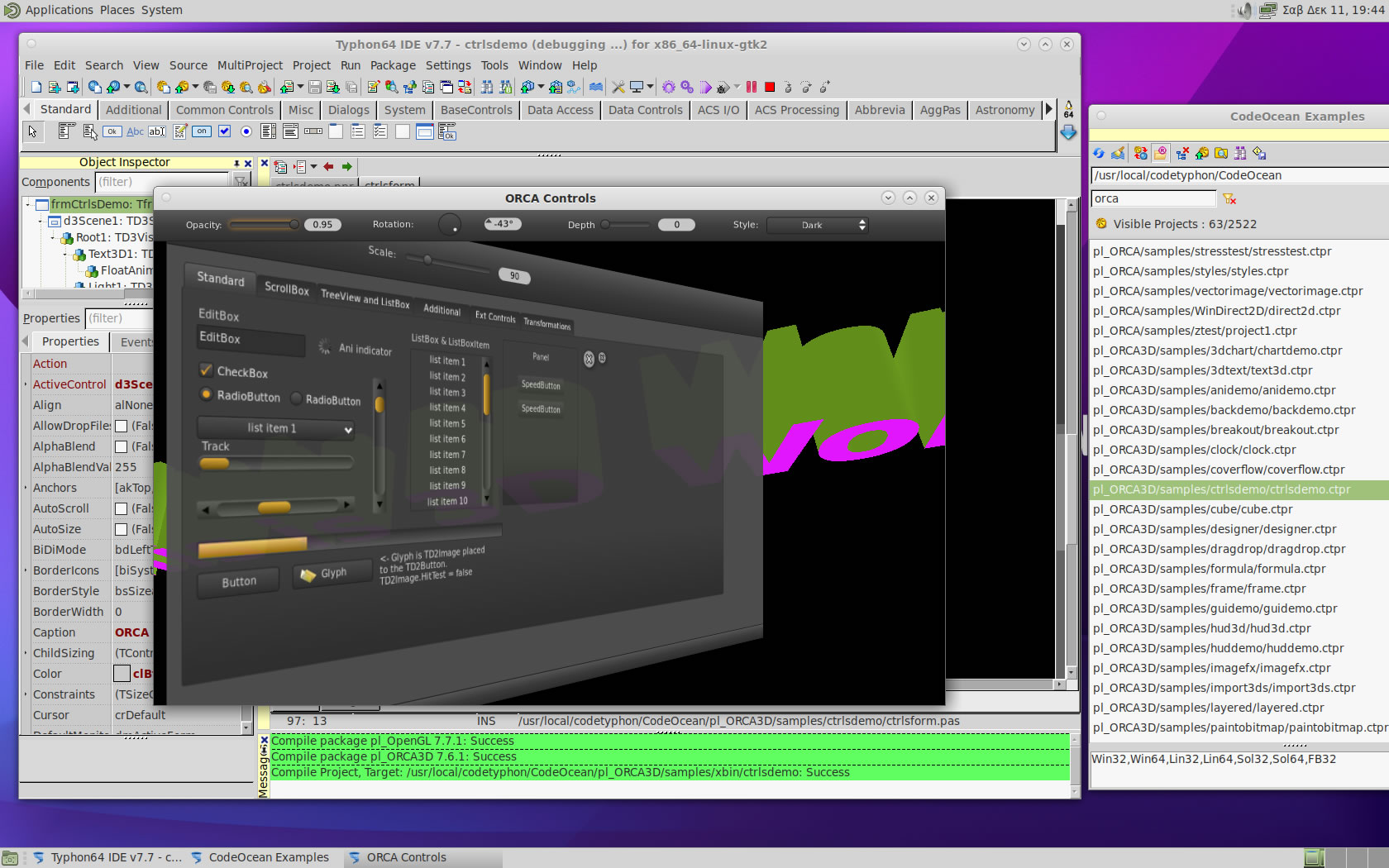The height and width of the screenshot is (868, 1389).
Task: Click the blue download arrow beside the palette
Action: click(1068, 132)
